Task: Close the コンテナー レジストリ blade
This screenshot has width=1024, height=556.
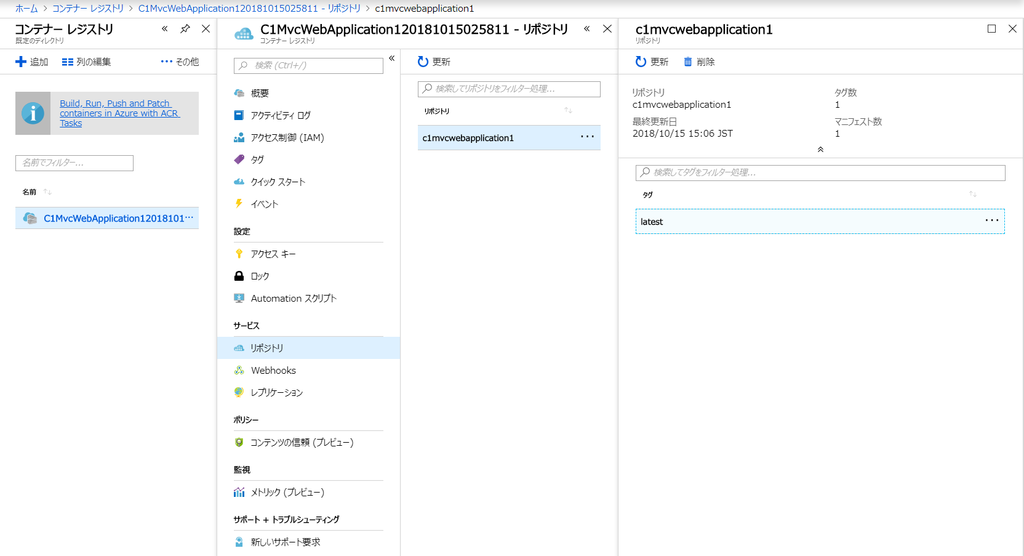Action: tap(206, 29)
